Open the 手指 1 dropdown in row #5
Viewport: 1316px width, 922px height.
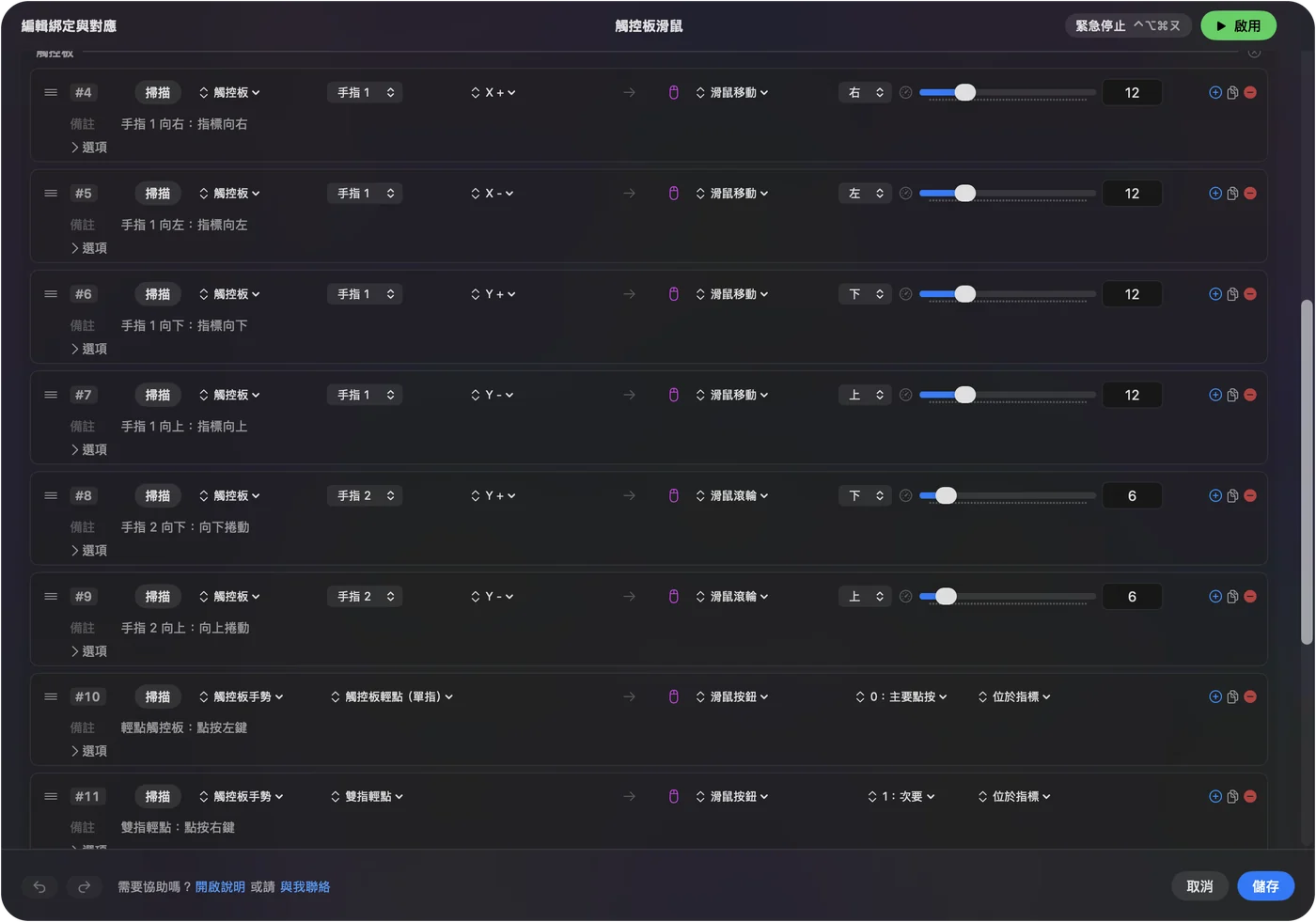point(365,194)
